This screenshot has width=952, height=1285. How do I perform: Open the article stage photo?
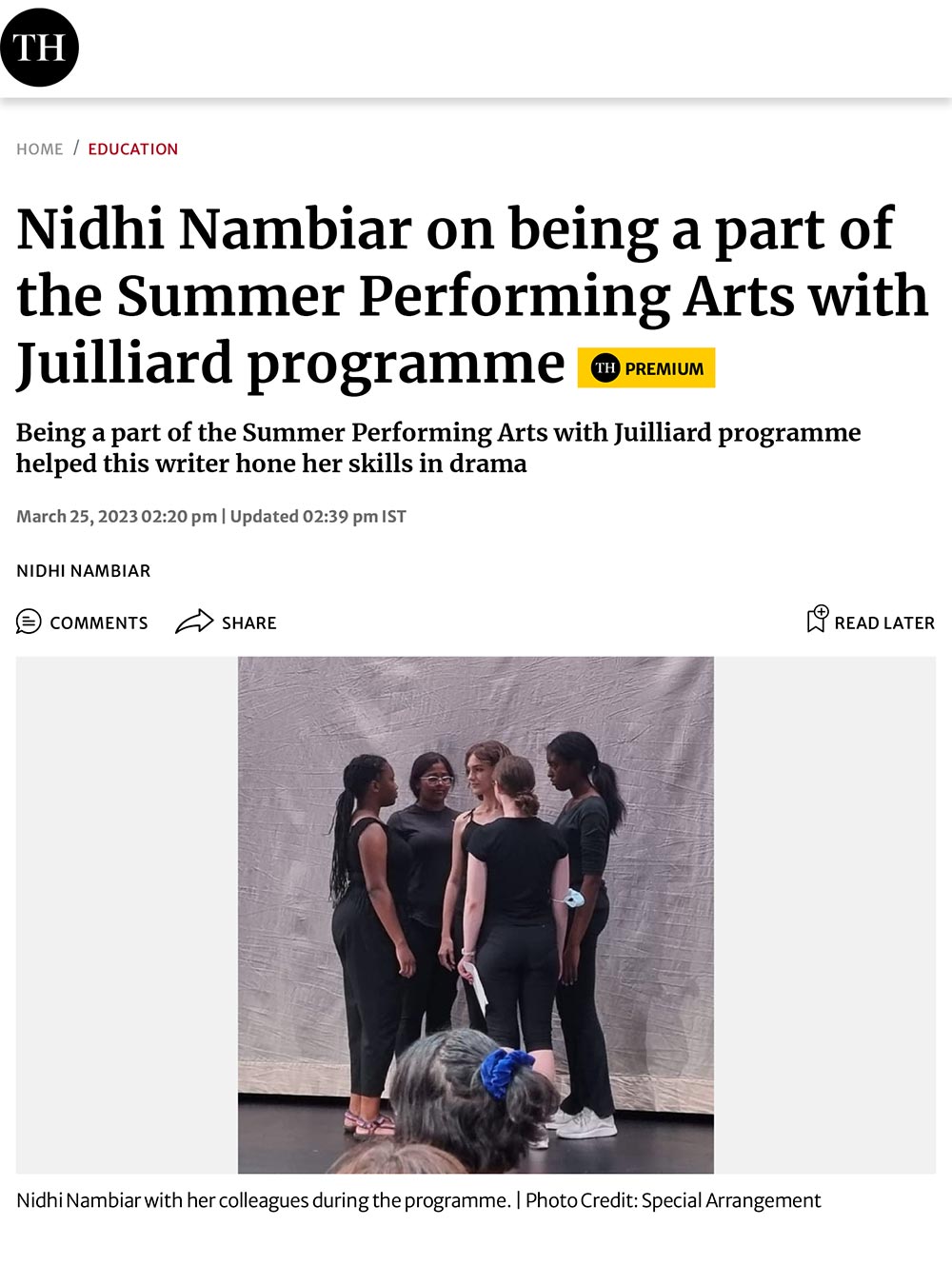(x=476, y=915)
